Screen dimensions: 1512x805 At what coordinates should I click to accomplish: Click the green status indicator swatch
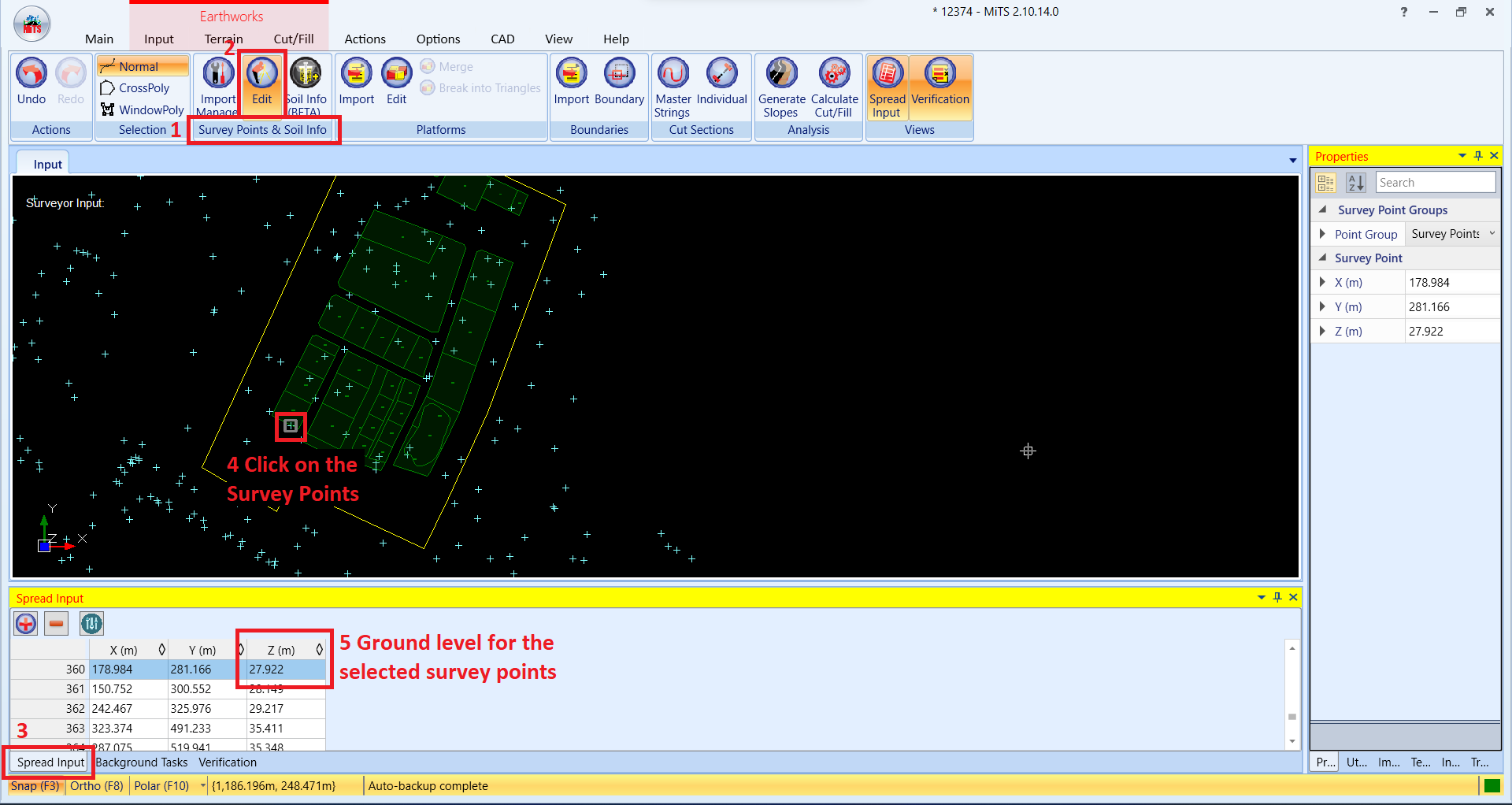click(x=1492, y=786)
